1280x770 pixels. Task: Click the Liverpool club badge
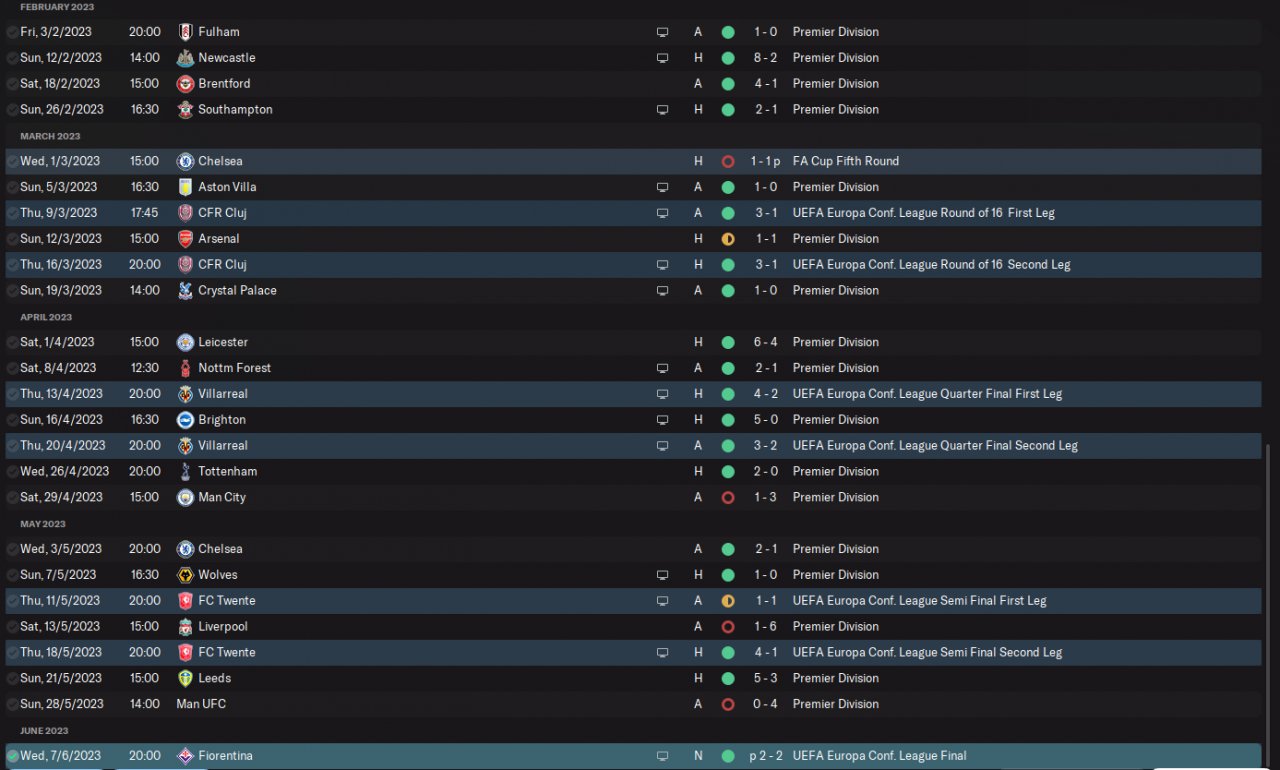pos(185,627)
